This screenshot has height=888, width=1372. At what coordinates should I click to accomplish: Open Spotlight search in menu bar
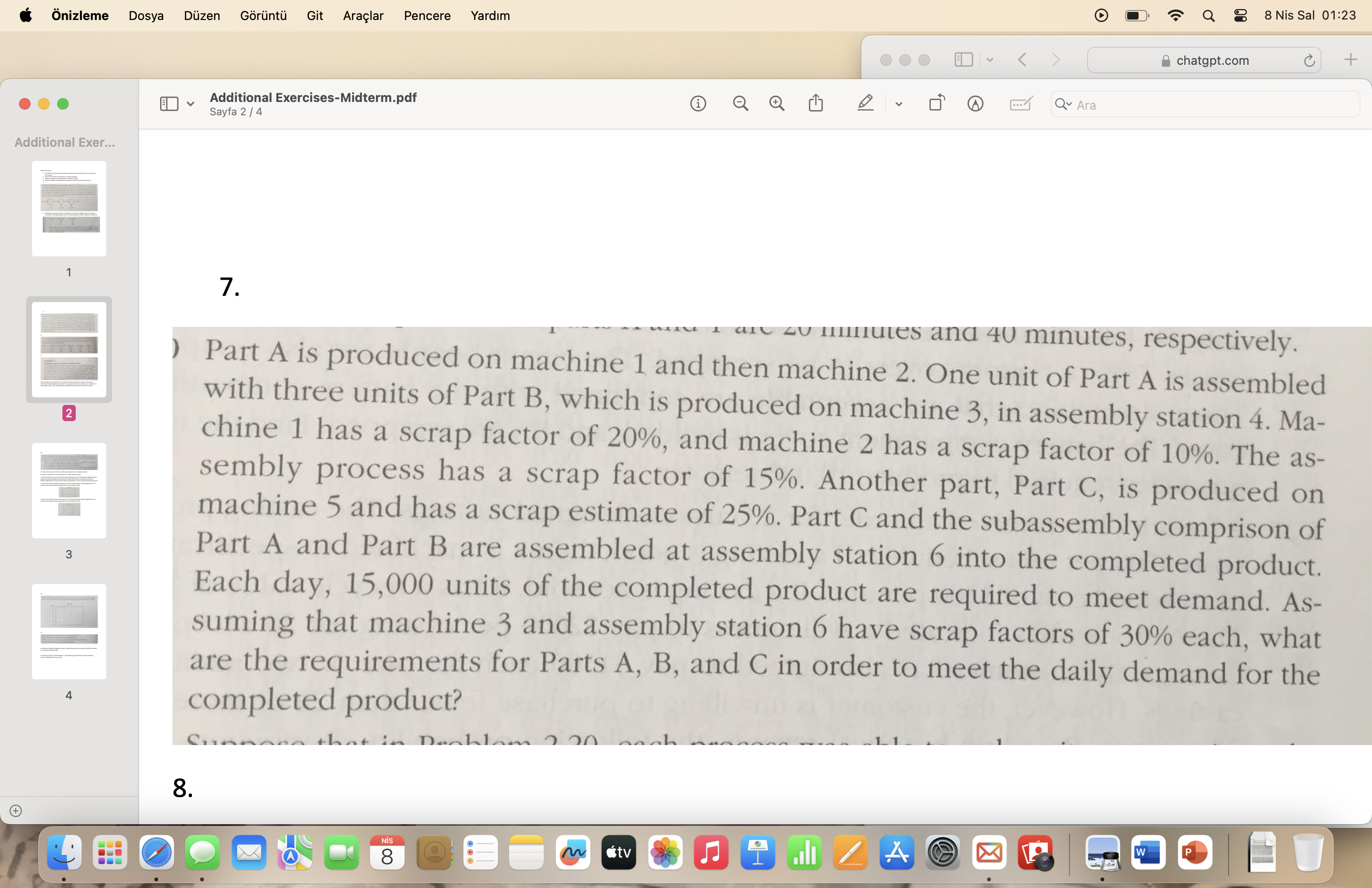pos(1208,16)
